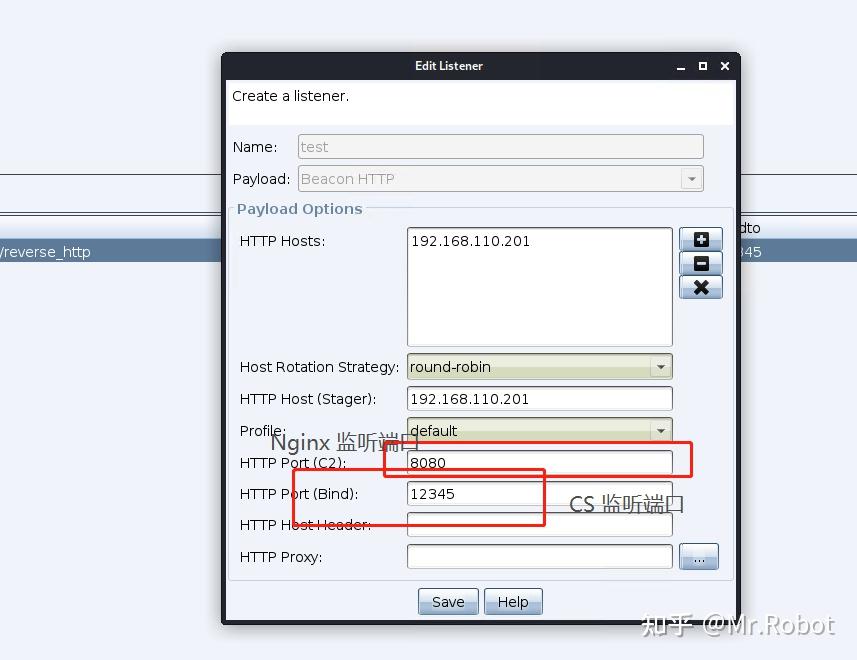Click the HTTP Host (Stager) input field
Viewport: 857px width, 660px height.
point(539,399)
